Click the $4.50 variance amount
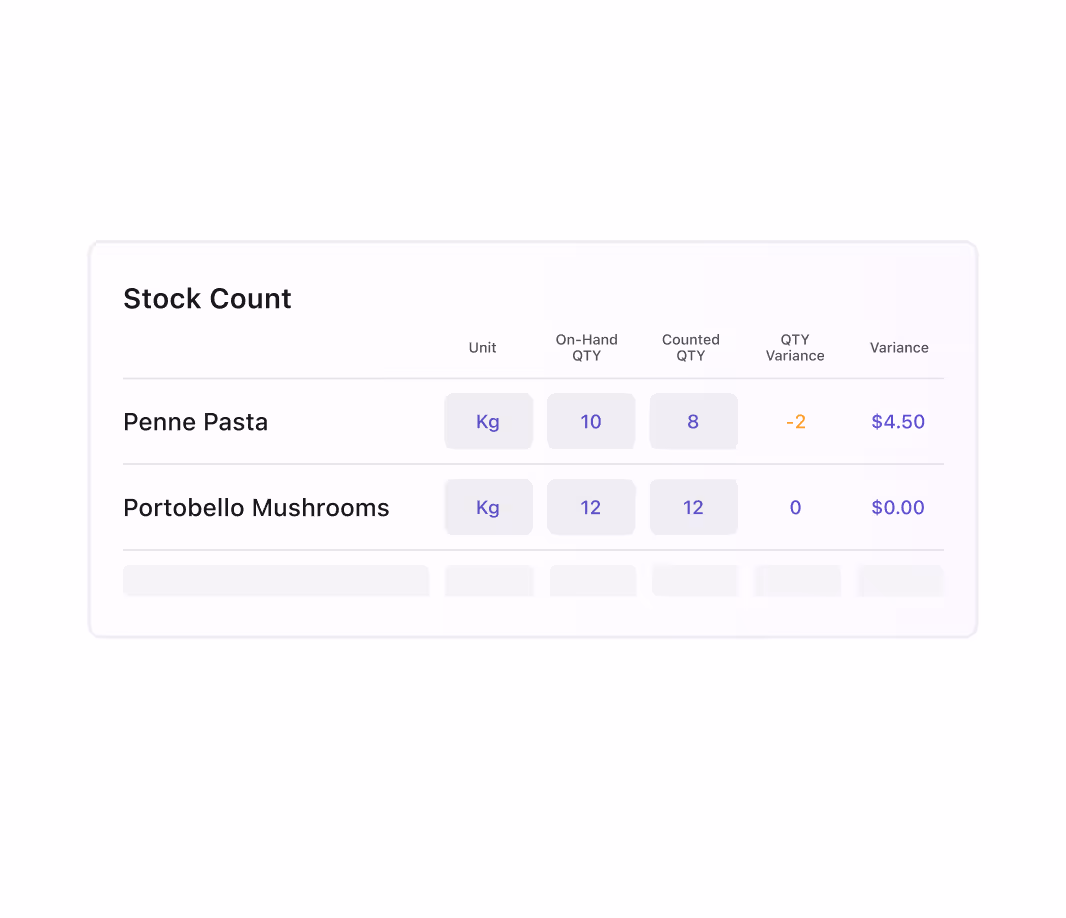 click(x=898, y=422)
